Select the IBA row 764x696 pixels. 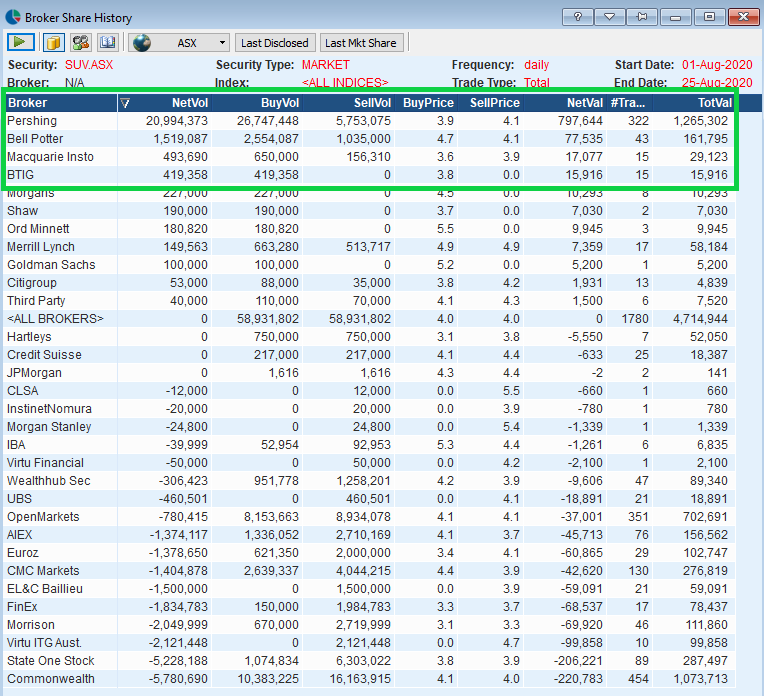pyautogui.click(x=369, y=445)
